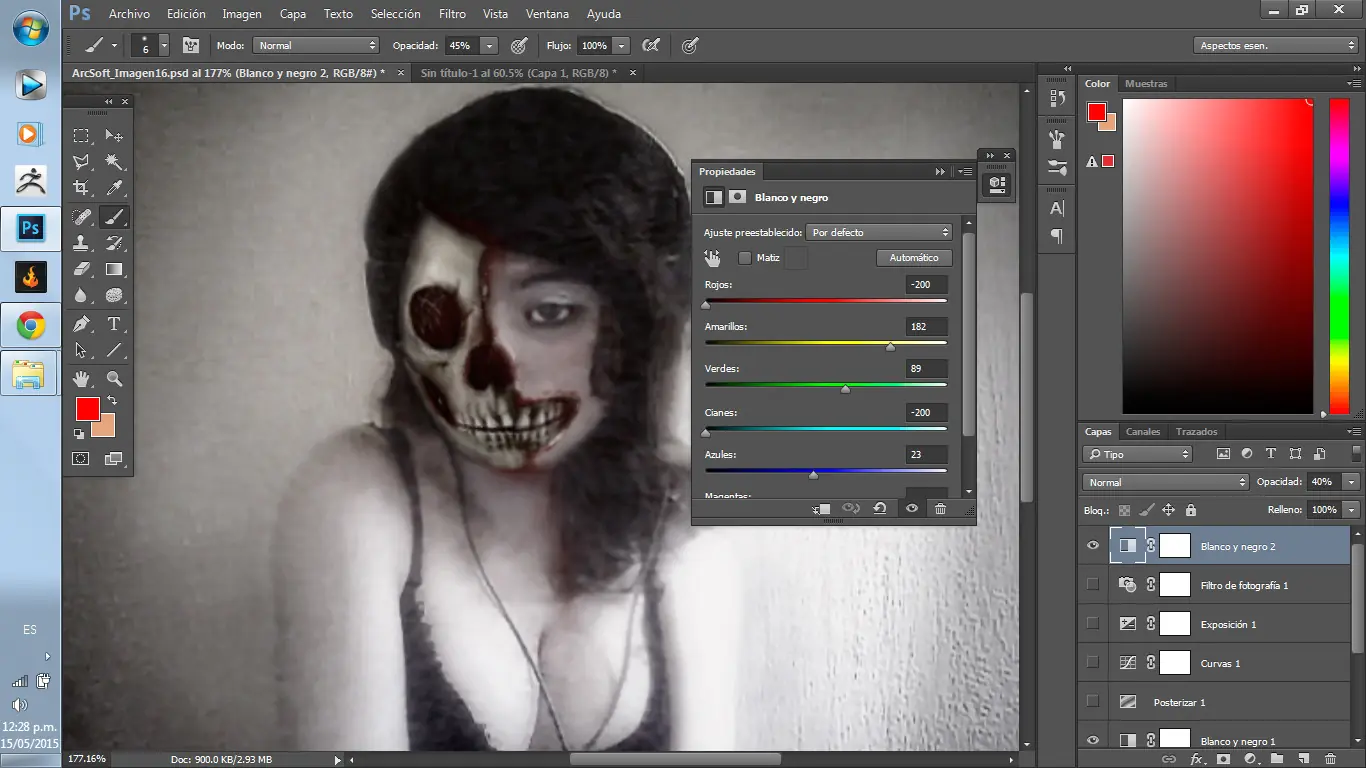
Task: Hide the Blanco y negro 2 layer
Action: click(1092, 546)
